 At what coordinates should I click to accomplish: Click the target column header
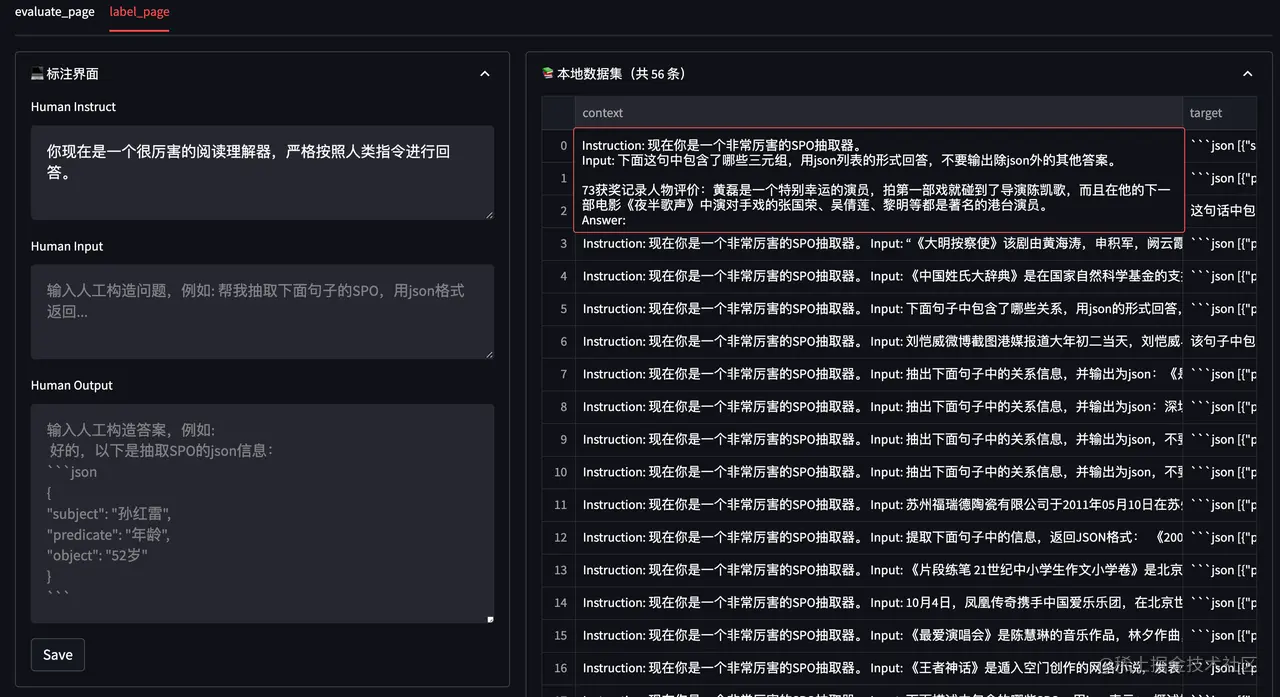(x=1219, y=113)
